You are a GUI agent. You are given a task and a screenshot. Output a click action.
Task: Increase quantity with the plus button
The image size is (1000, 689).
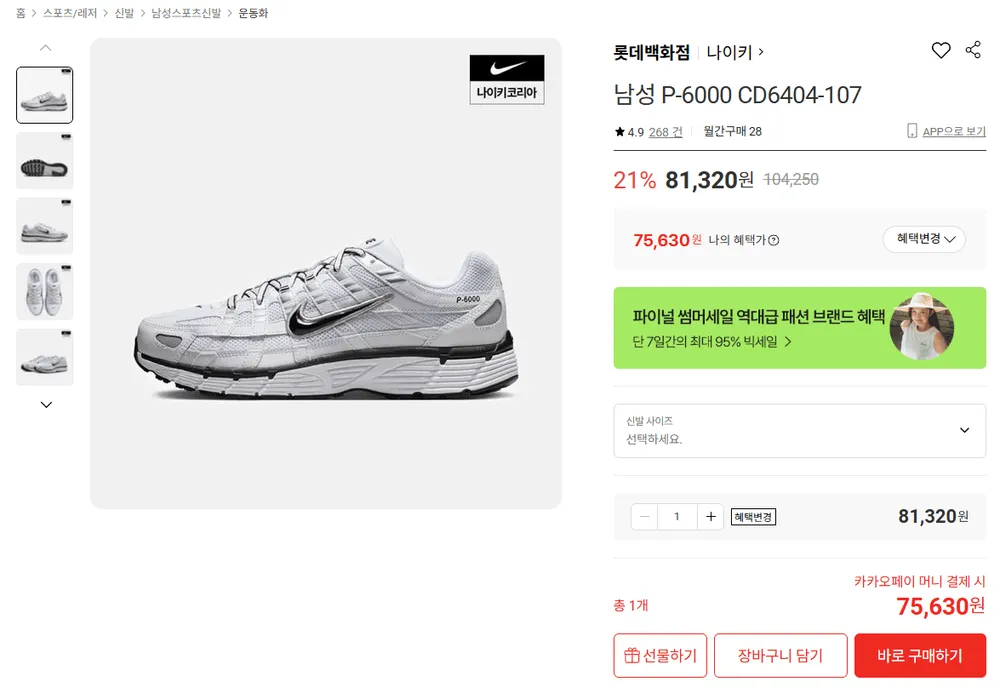[x=710, y=517]
